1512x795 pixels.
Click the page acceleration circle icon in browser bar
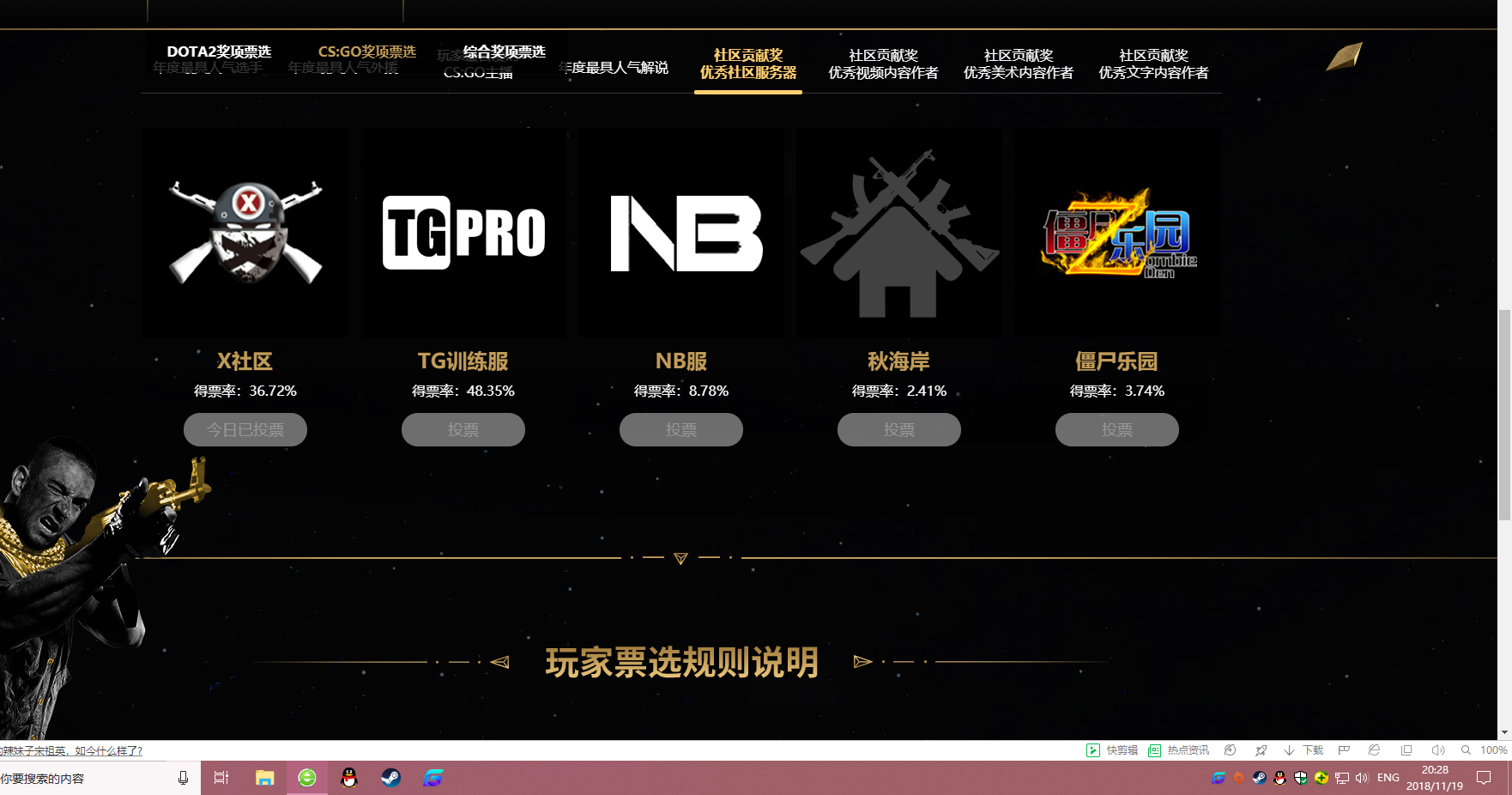[x=1231, y=749]
